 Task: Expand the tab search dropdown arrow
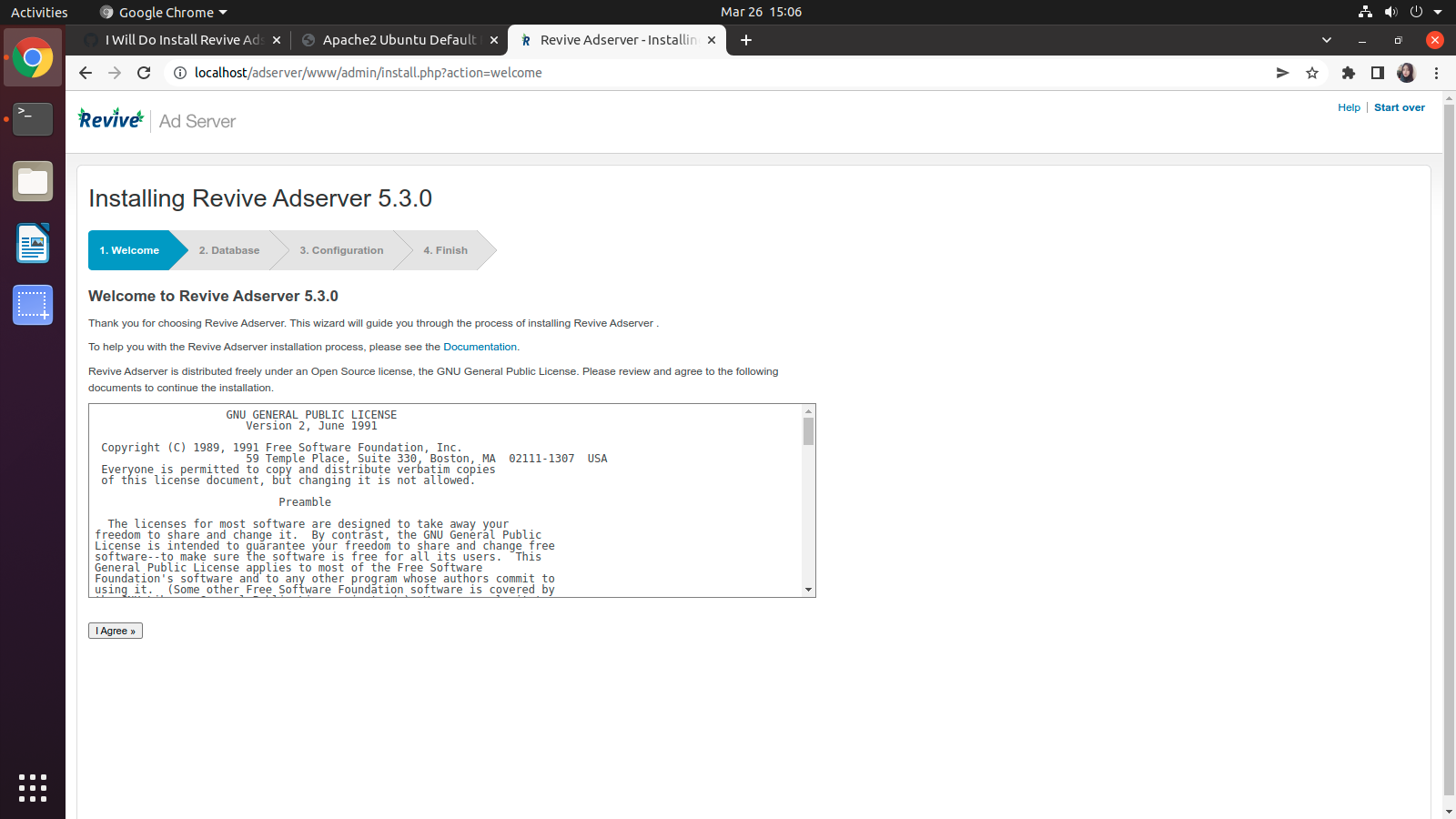1327,40
